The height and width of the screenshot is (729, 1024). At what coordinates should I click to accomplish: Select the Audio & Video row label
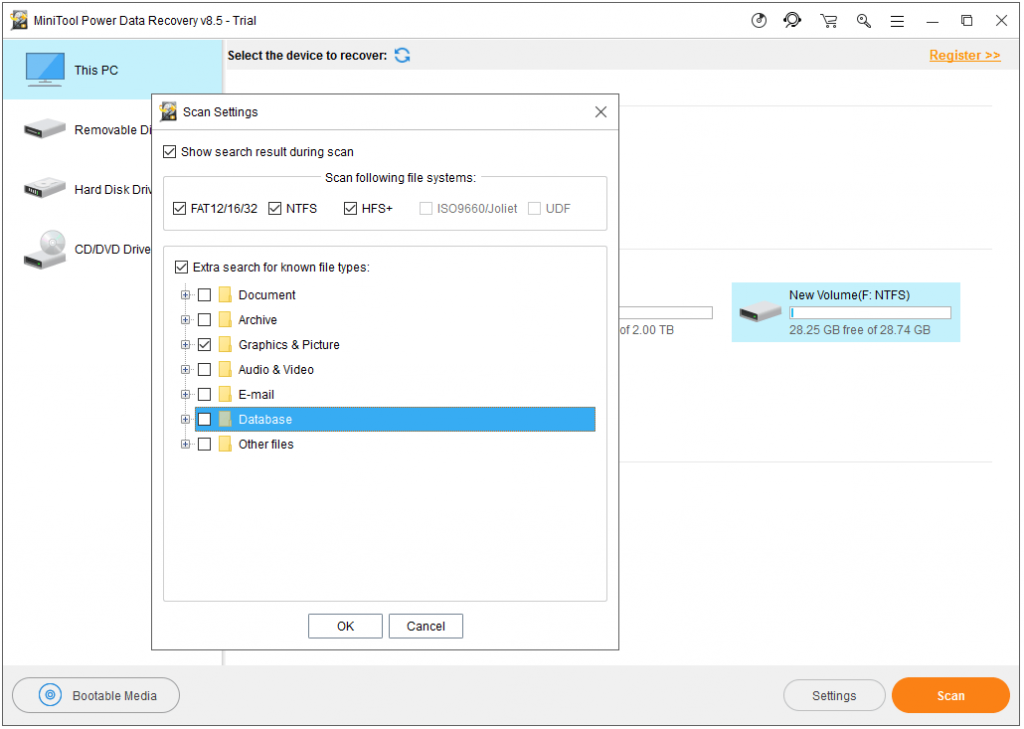pyautogui.click(x=276, y=370)
